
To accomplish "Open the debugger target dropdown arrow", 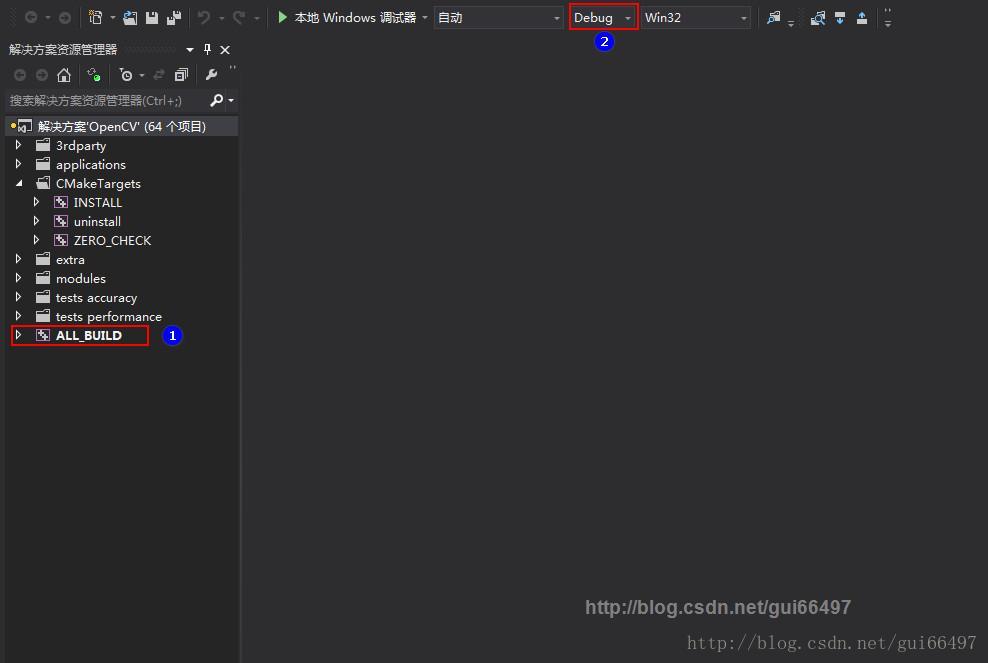I will click(425, 18).
